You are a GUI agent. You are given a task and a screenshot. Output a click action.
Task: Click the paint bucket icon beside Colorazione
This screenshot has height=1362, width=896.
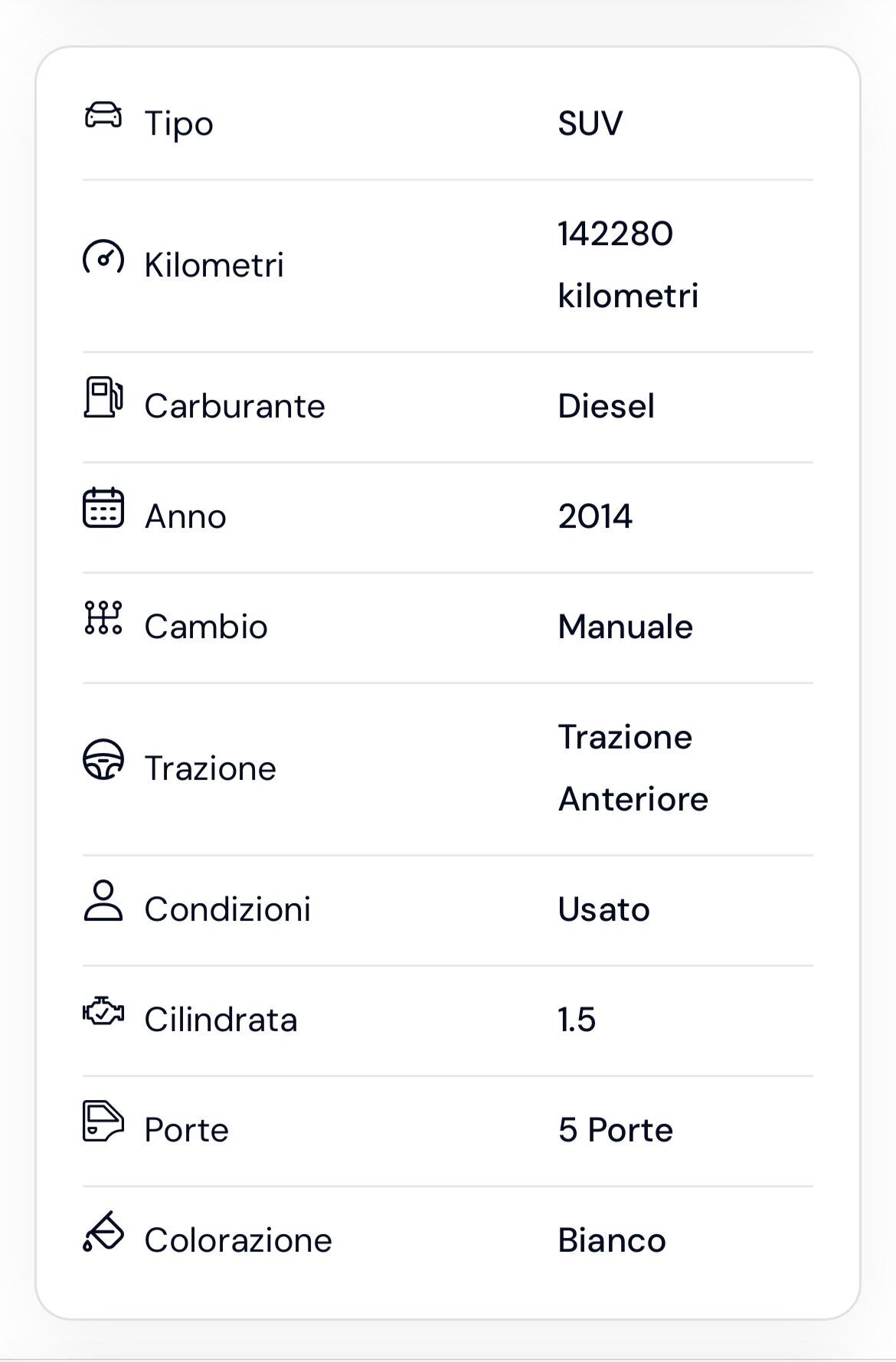click(103, 1231)
